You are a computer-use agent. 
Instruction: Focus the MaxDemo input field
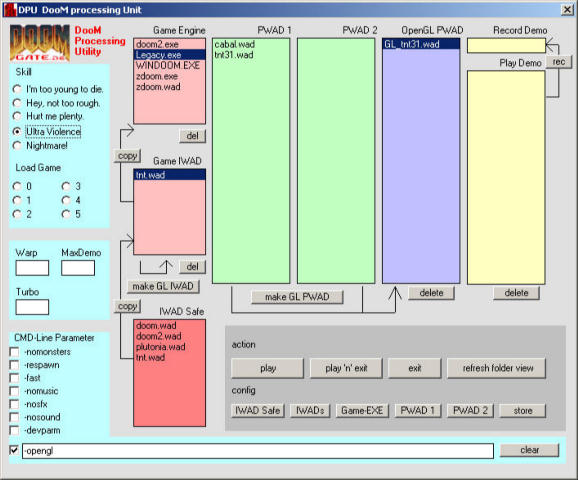78,268
